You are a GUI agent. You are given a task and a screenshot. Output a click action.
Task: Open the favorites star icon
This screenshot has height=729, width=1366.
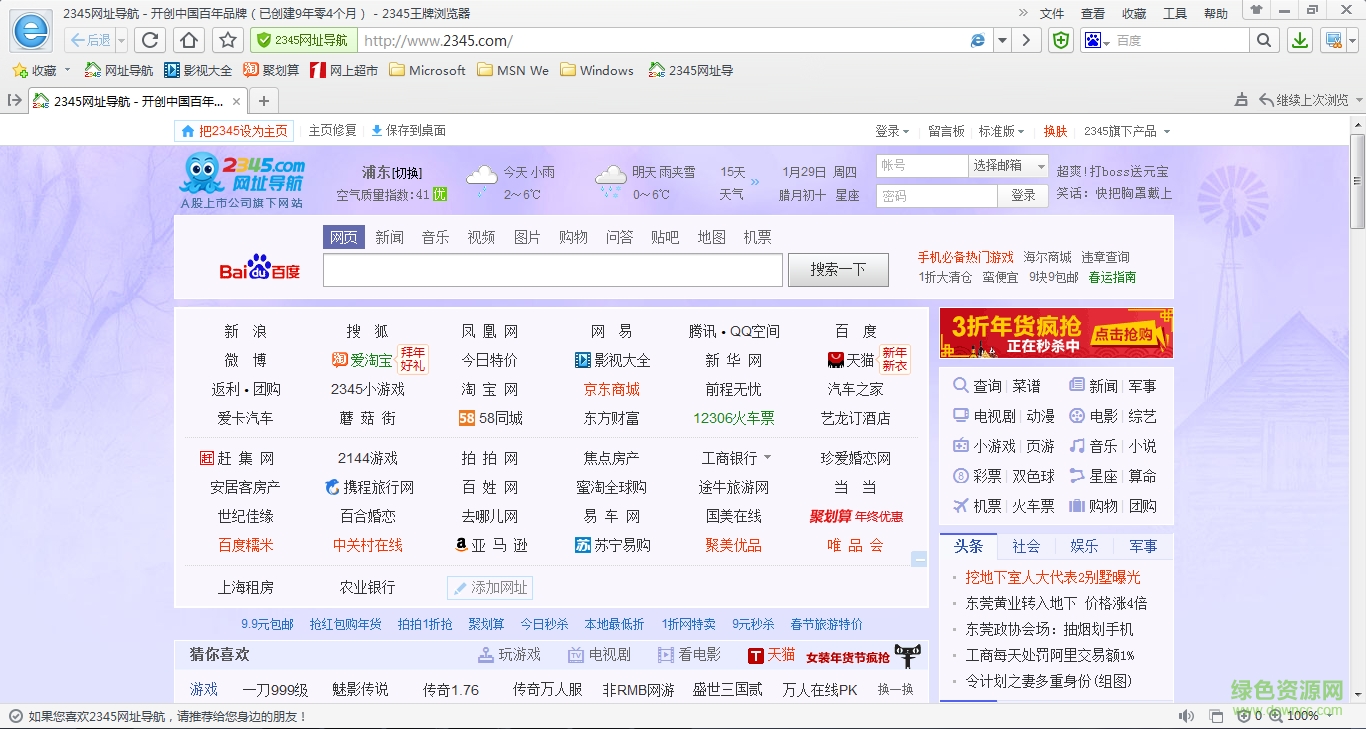[x=228, y=40]
